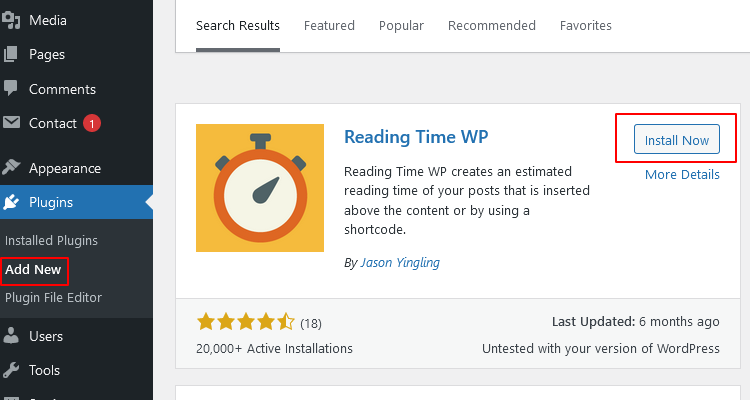The width and height of the screenshot is (750, 400).
Task: Click the Contact envelope icon
Action: coord(12,123)
